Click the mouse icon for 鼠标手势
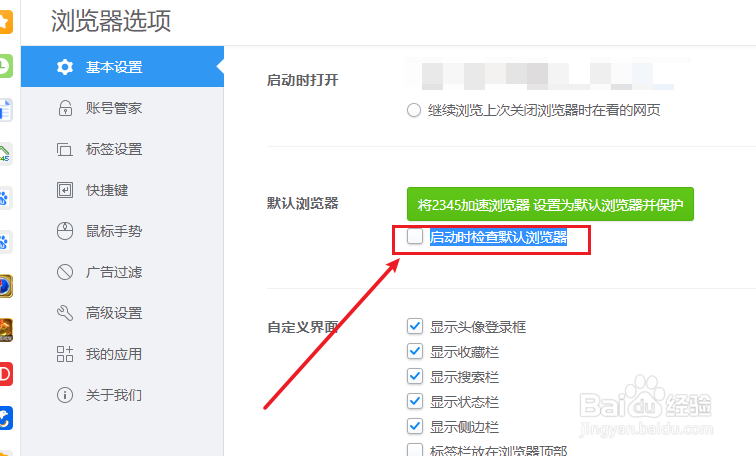 pos(65,231)
